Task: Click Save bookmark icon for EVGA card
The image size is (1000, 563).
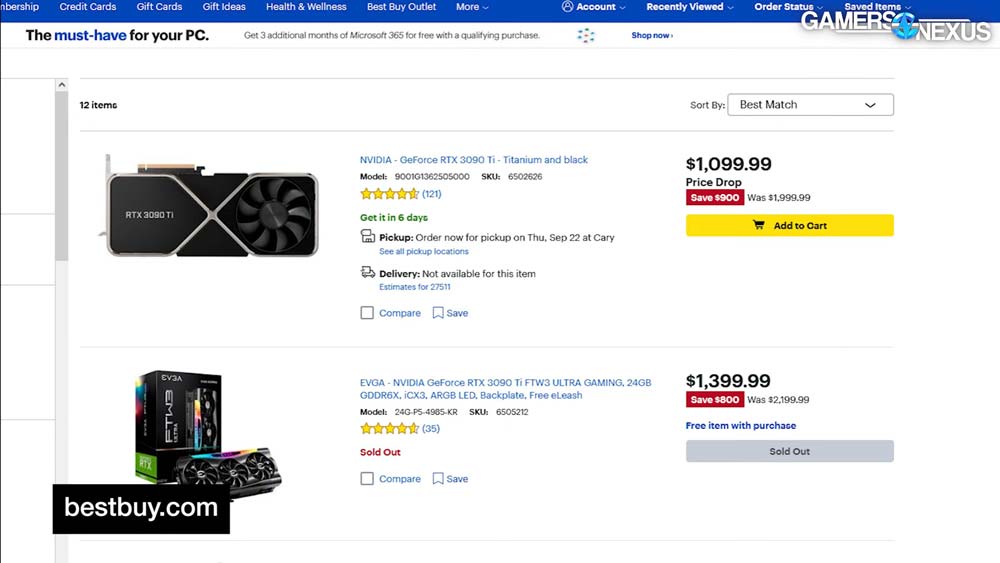Action: point(438,479)
